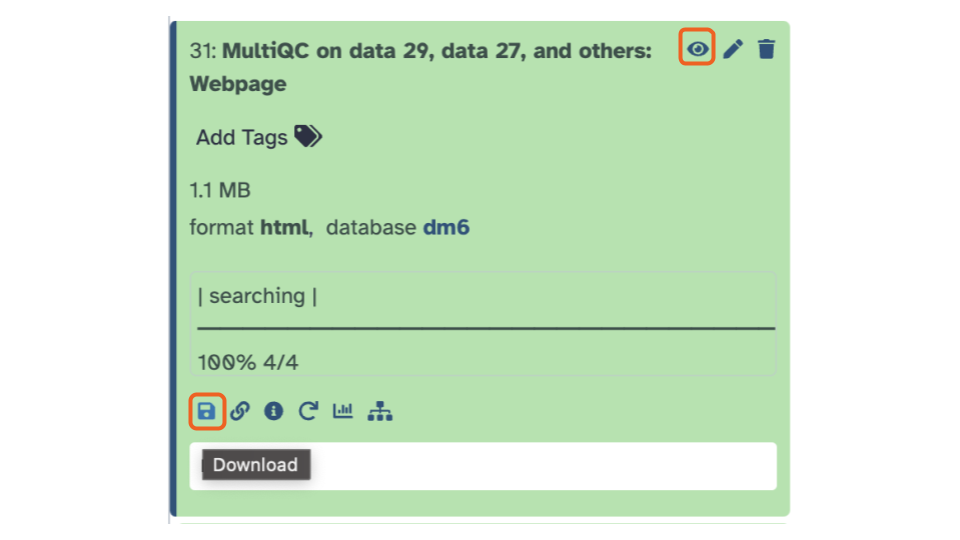The image size is (960, 540).
Task: Rerun the job with circular arrow icon
Action: coord(308,411)
